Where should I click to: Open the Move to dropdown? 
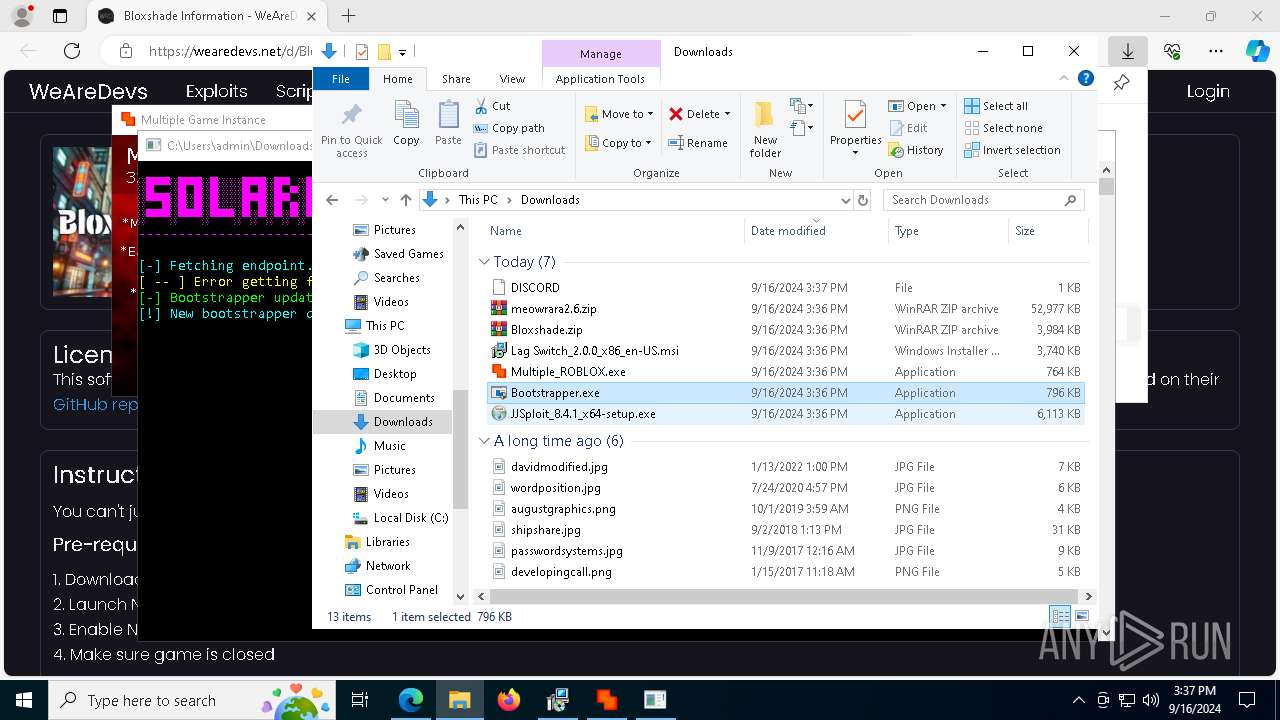tap(619, 114)
